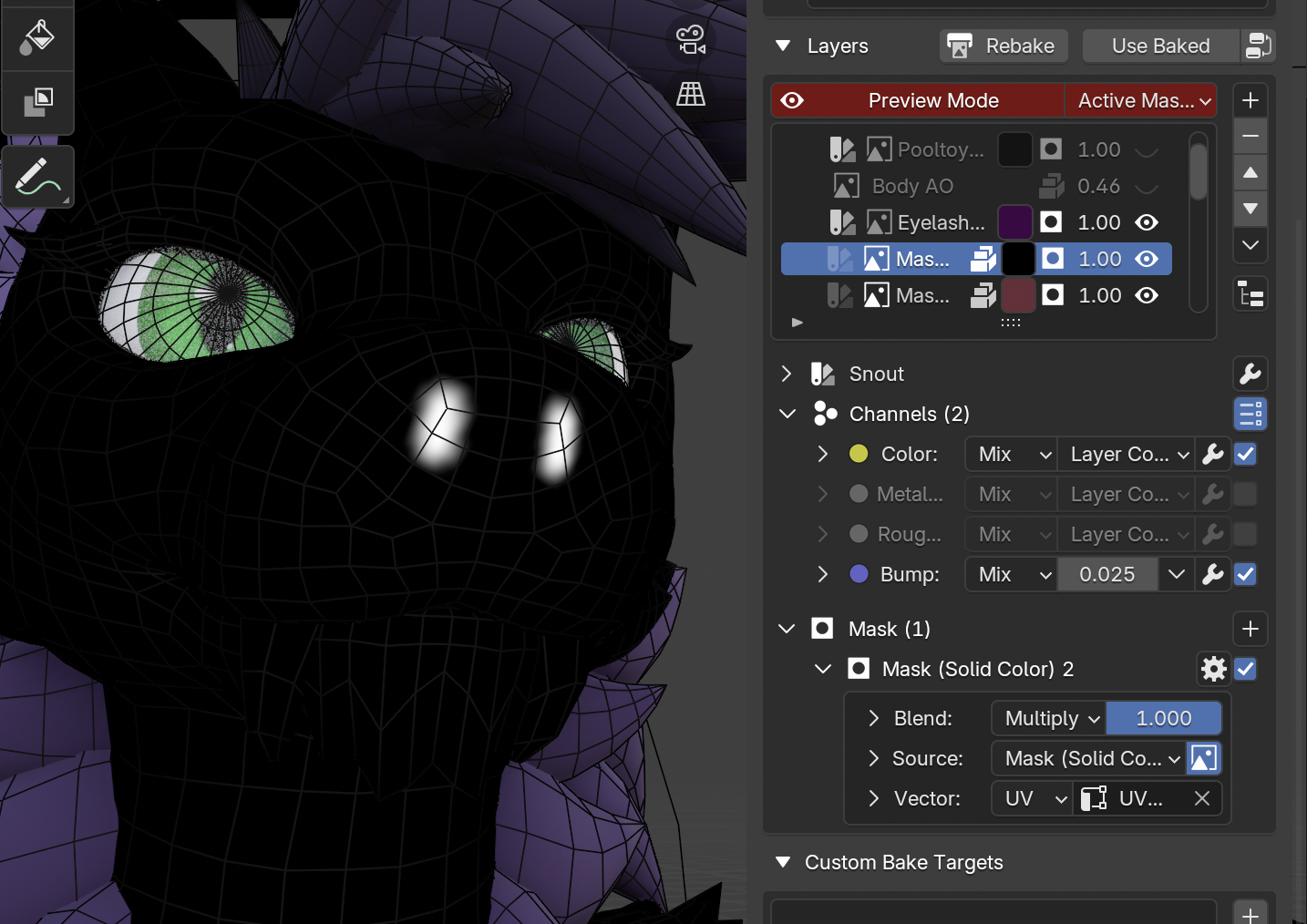This screenshot has width=1307, height=924.
Task: Move layer up with arrow
Action: tap(1250, 172)
